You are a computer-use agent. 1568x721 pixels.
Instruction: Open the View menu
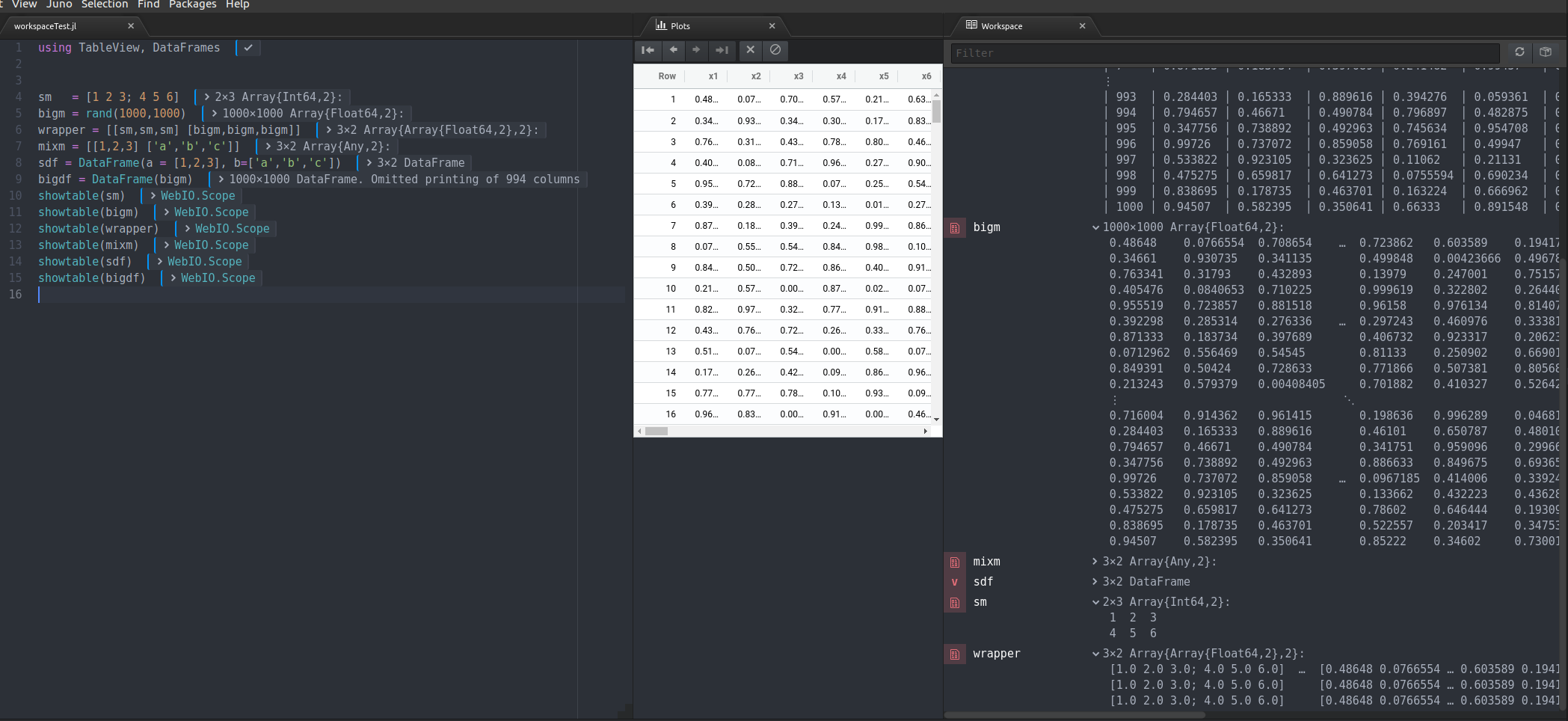pos(24,4)
